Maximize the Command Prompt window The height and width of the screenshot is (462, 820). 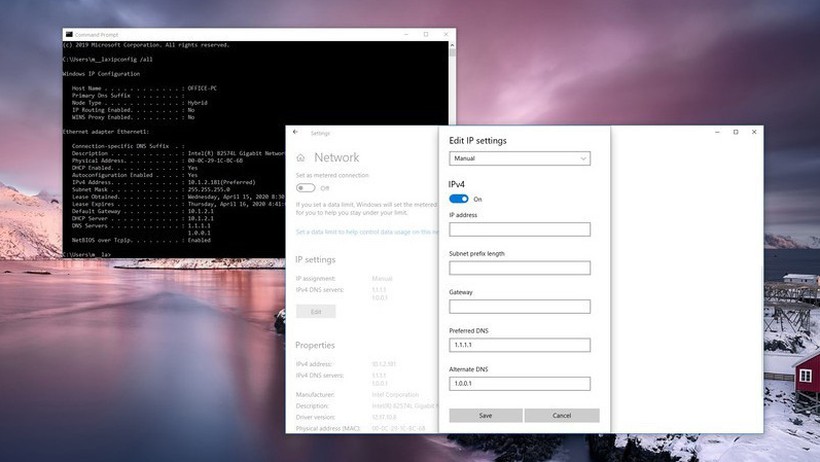[x=426, y=35]
